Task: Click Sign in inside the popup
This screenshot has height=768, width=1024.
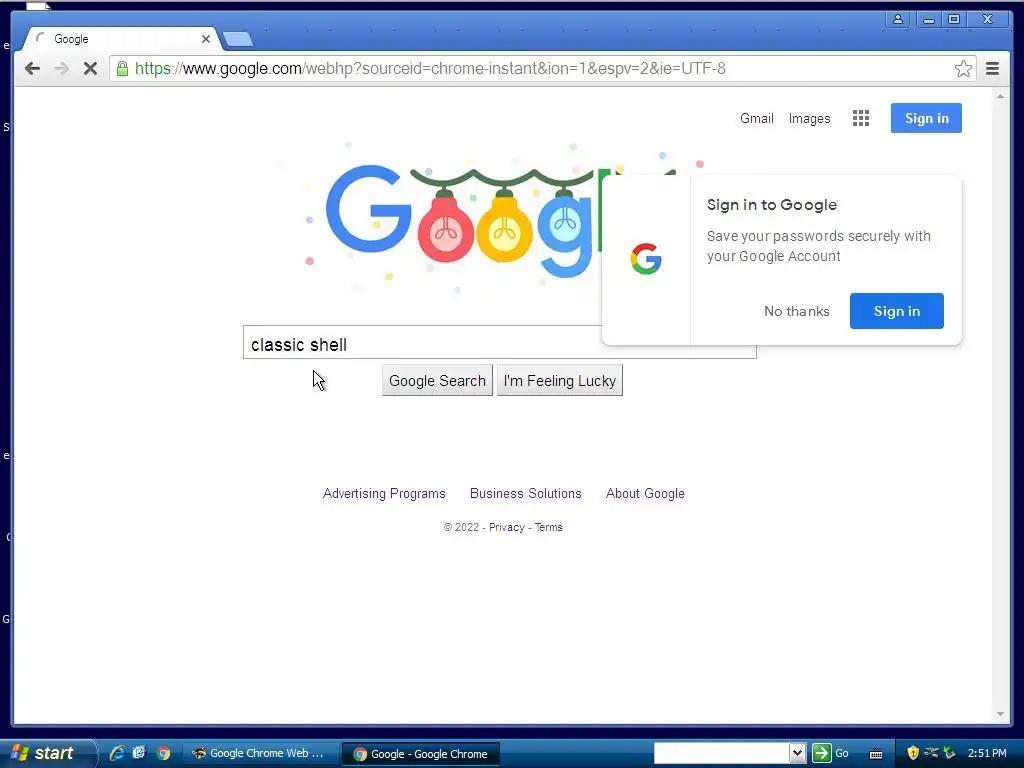Action: (897, 311)
